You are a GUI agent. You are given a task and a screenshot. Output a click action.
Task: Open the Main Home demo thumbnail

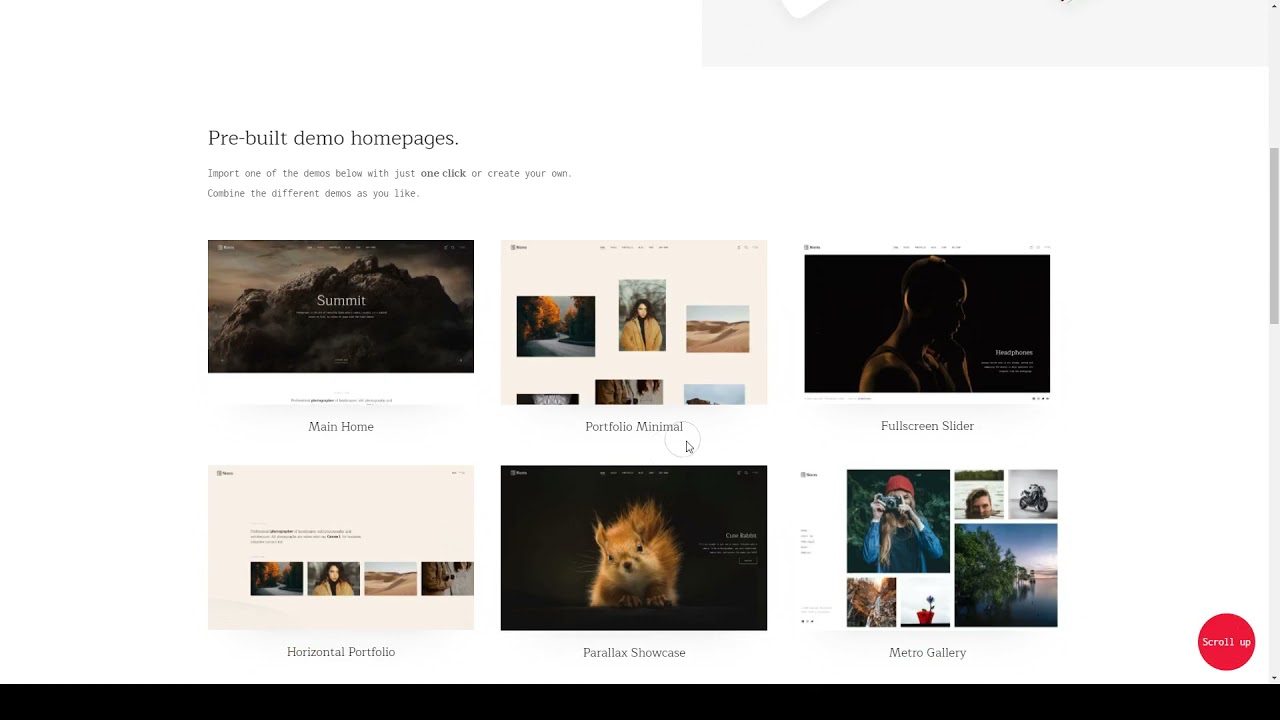pyautogui.click(x=341, y=322)
